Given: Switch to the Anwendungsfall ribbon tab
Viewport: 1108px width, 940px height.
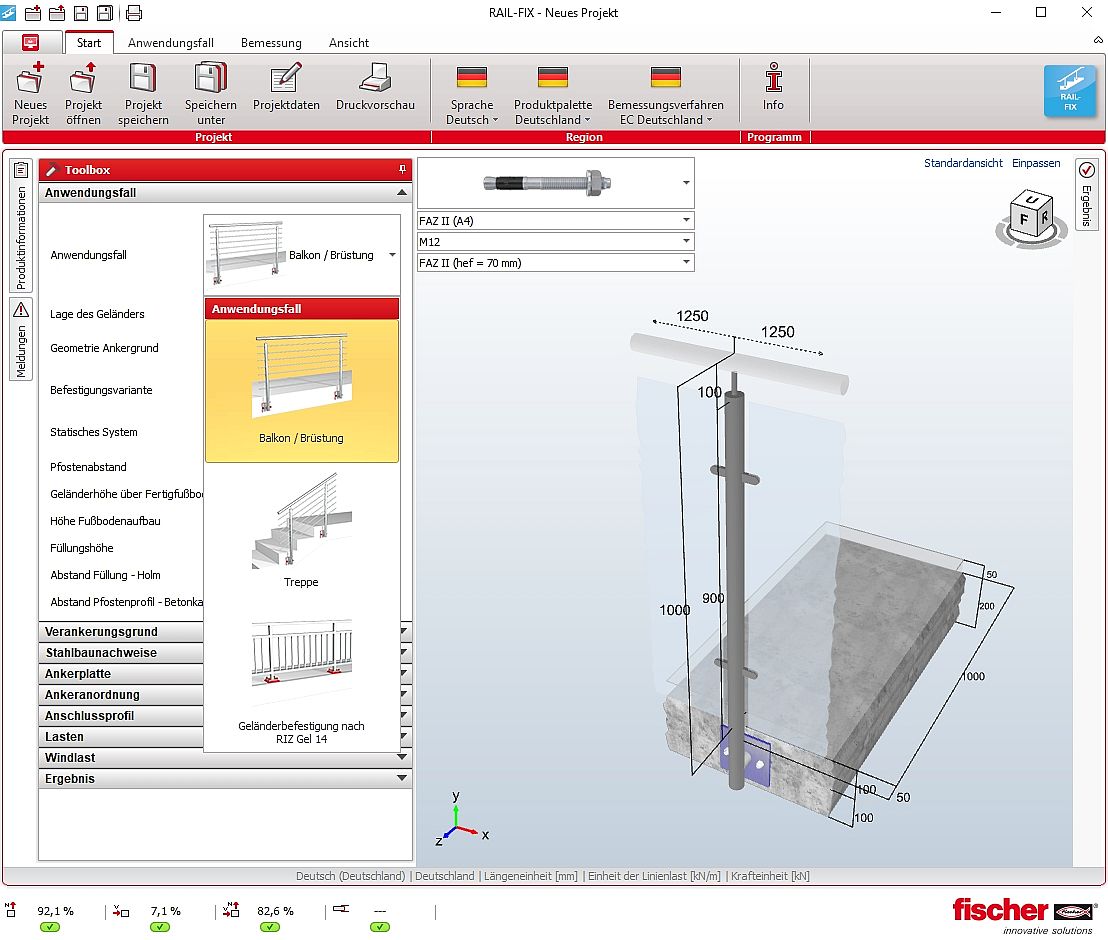Looking at the screenshot, I should point(171,42).
